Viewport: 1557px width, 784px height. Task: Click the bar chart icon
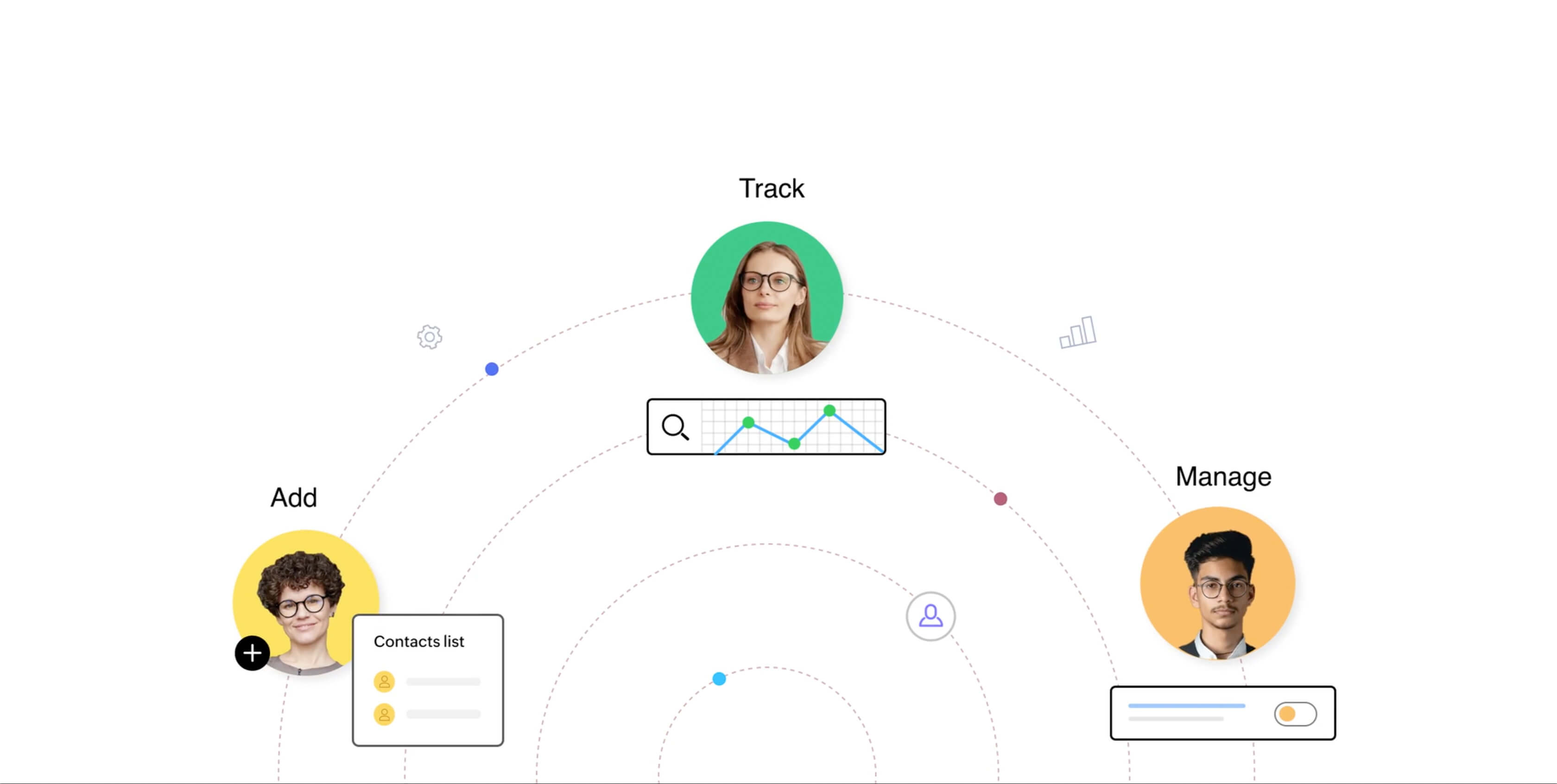tap(1078, 332)
